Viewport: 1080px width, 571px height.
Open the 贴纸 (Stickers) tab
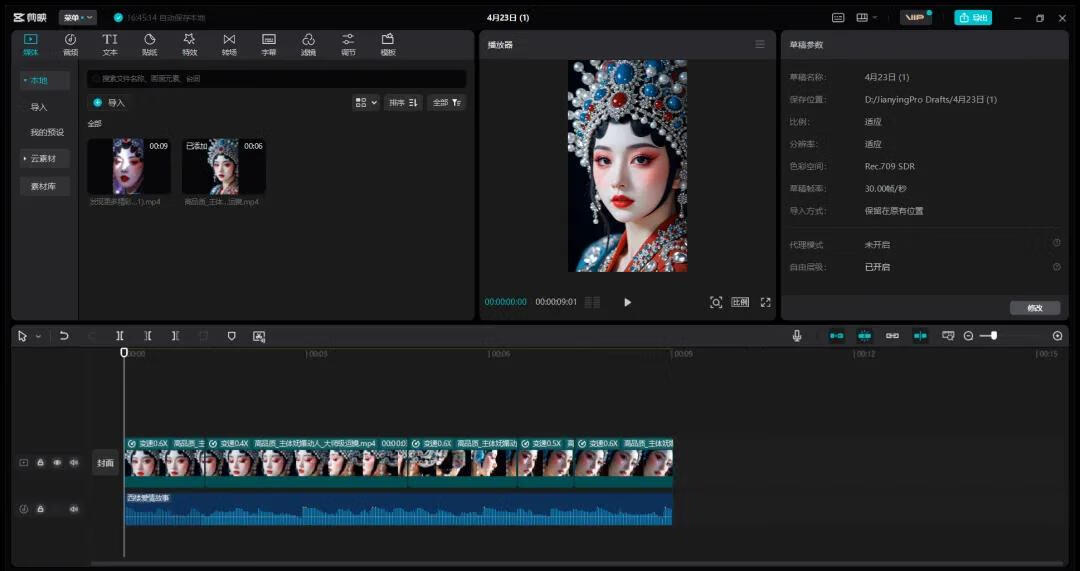[149, 45]
